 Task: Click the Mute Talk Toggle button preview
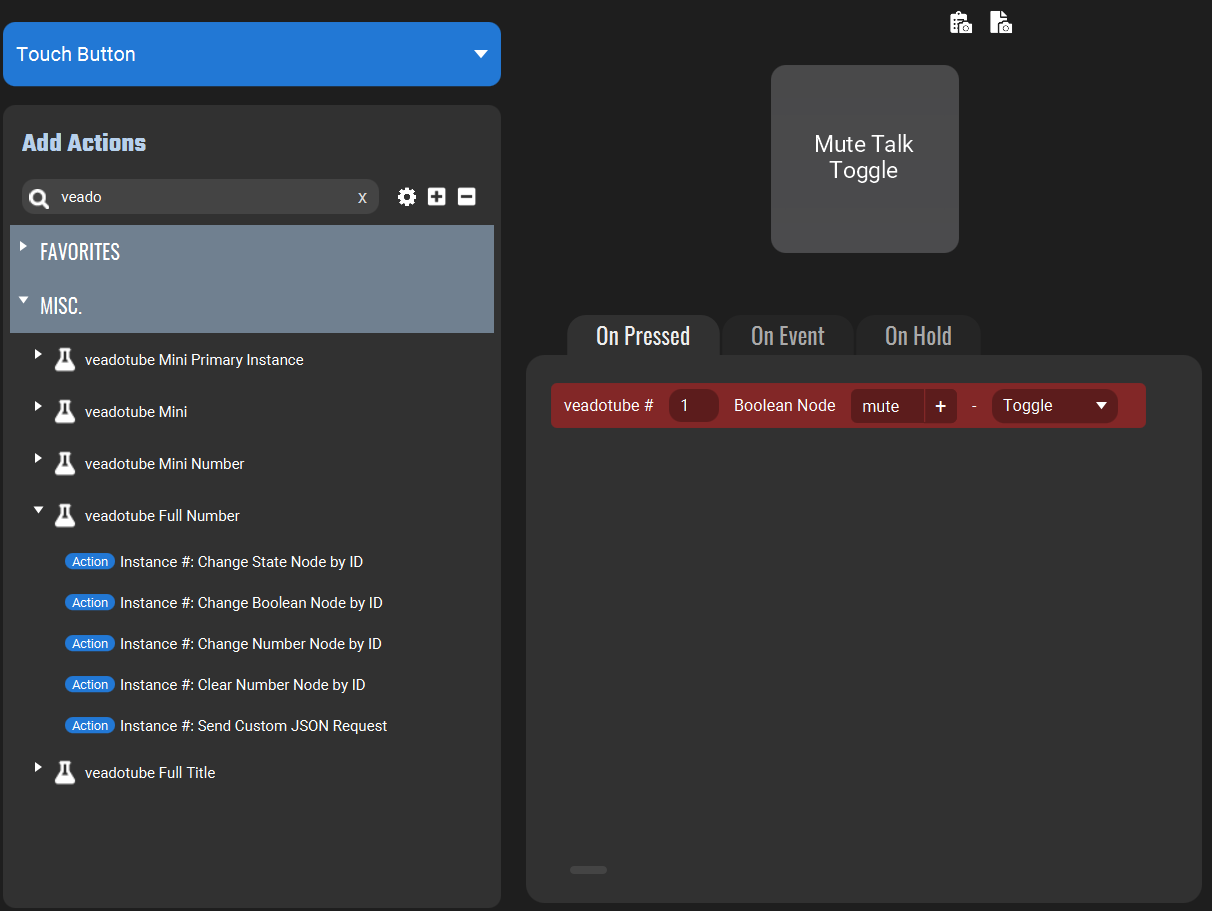pos(864,159)
